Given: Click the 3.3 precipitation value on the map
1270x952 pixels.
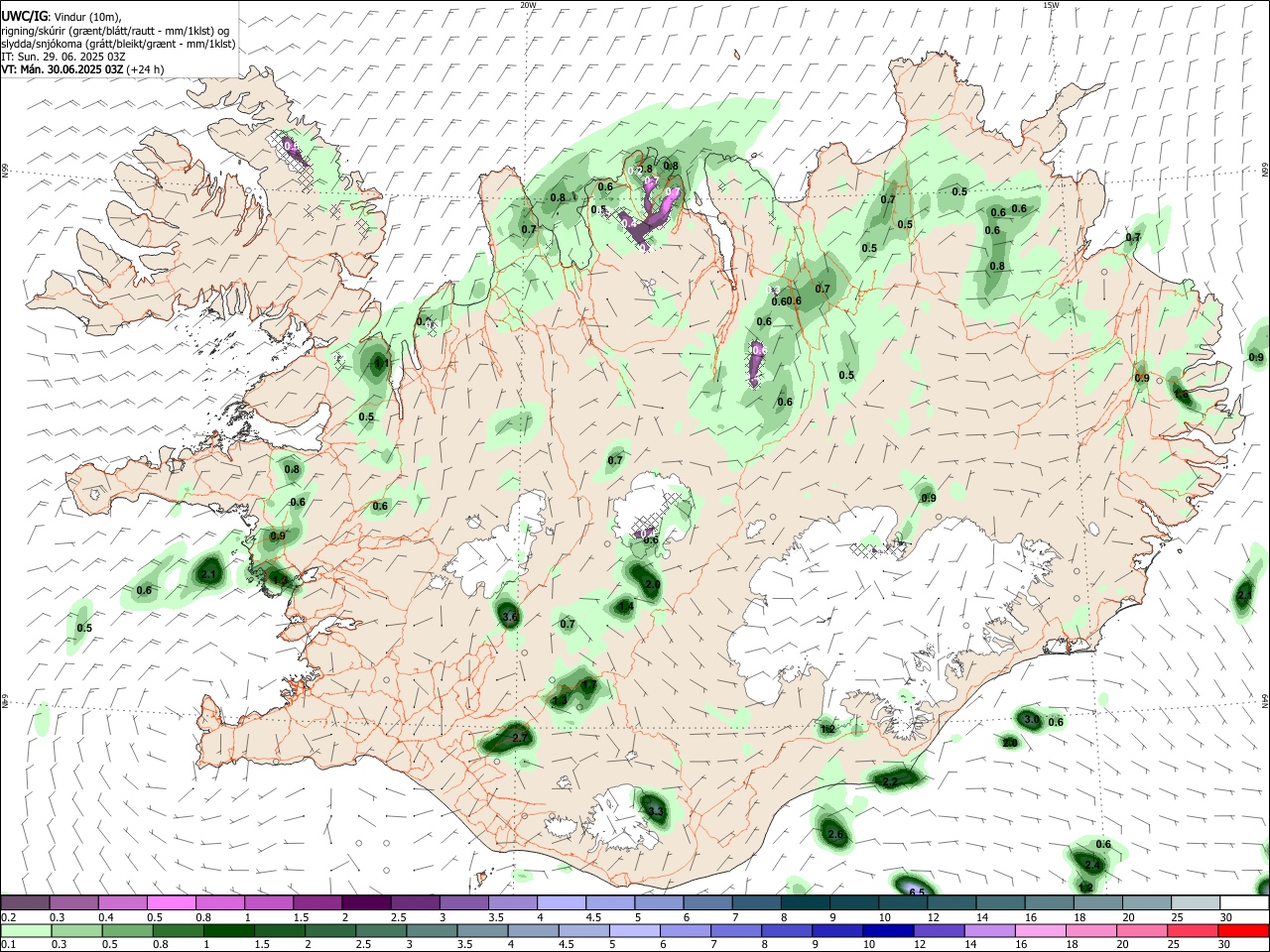Looking at the screenshot, I should coord(655,811).
